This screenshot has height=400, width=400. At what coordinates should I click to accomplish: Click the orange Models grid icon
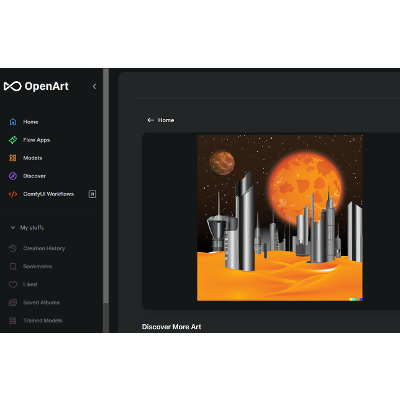13,158
